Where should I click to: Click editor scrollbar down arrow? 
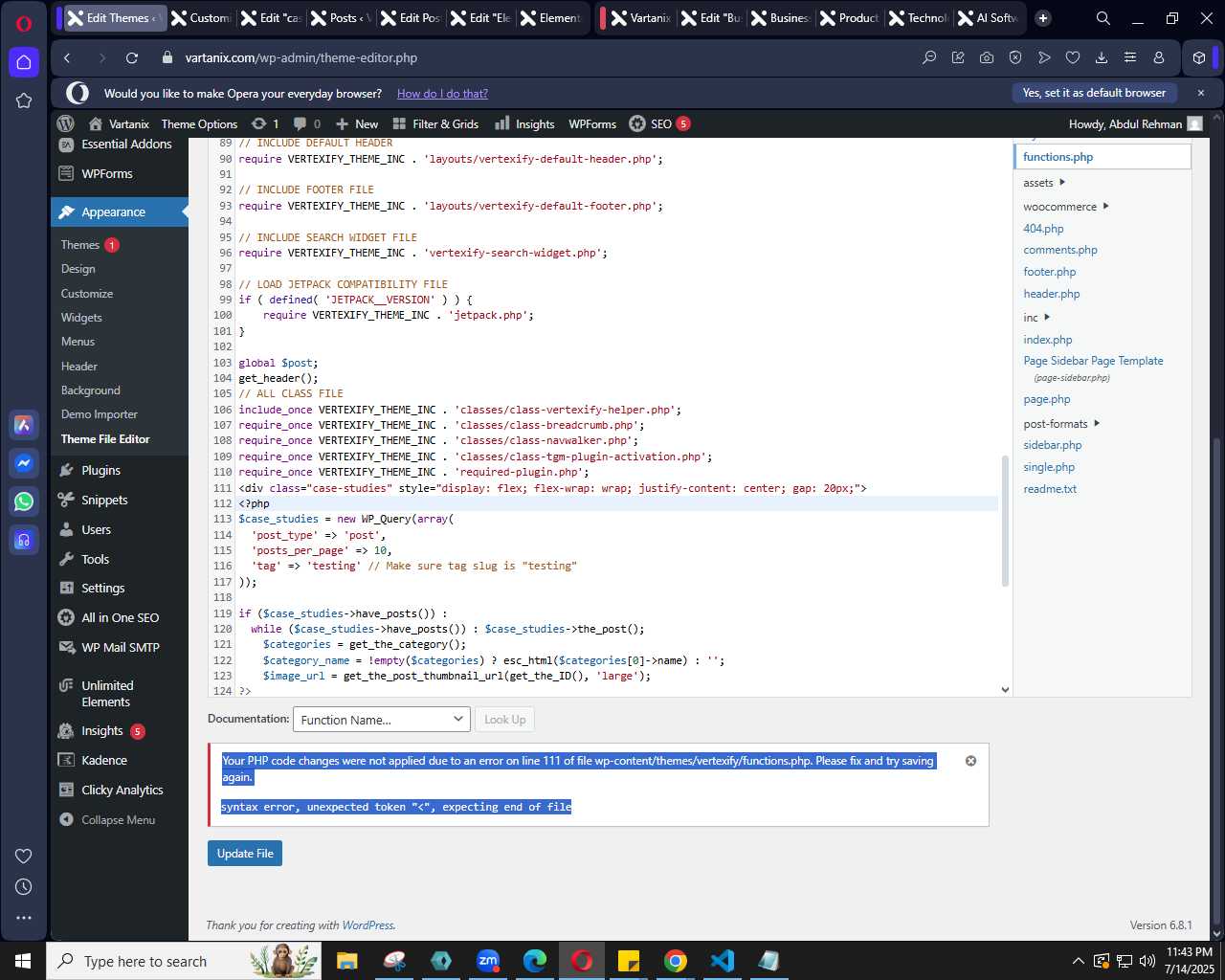pyautogui.click(x=1005, y=689)
